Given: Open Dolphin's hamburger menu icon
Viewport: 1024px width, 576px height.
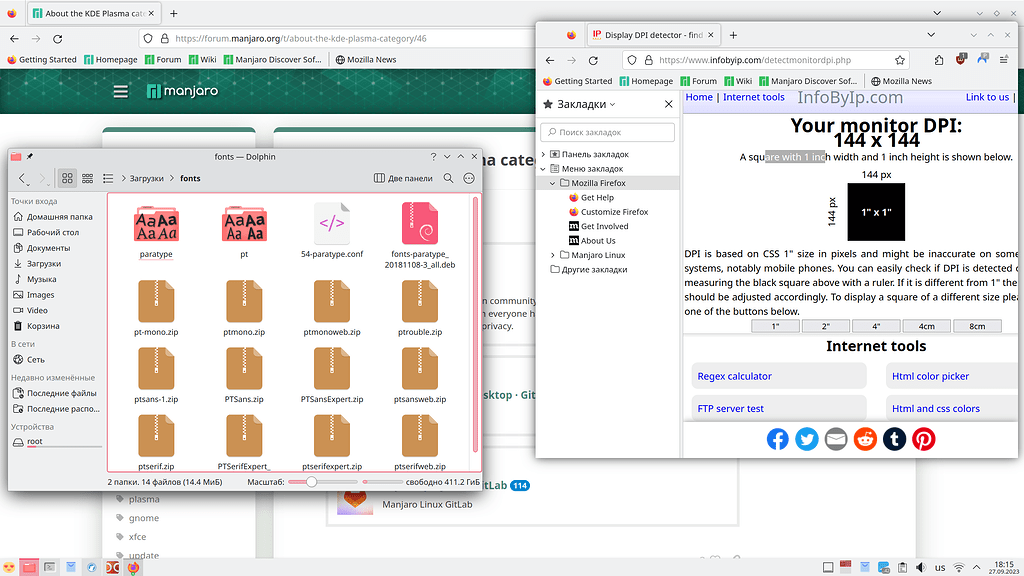Looking at the screenshot, I should click(469, 178).
